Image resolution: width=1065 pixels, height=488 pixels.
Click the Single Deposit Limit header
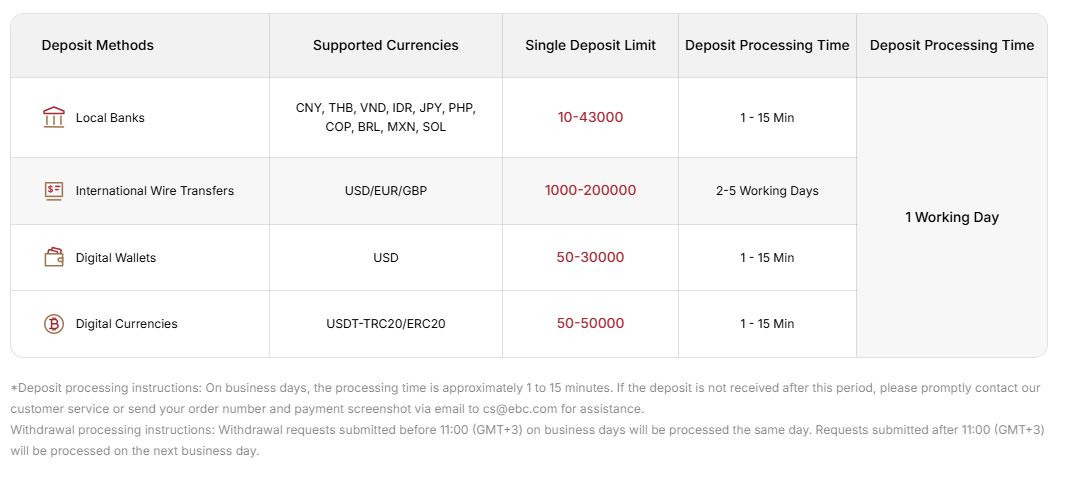[x=590, y=45]
